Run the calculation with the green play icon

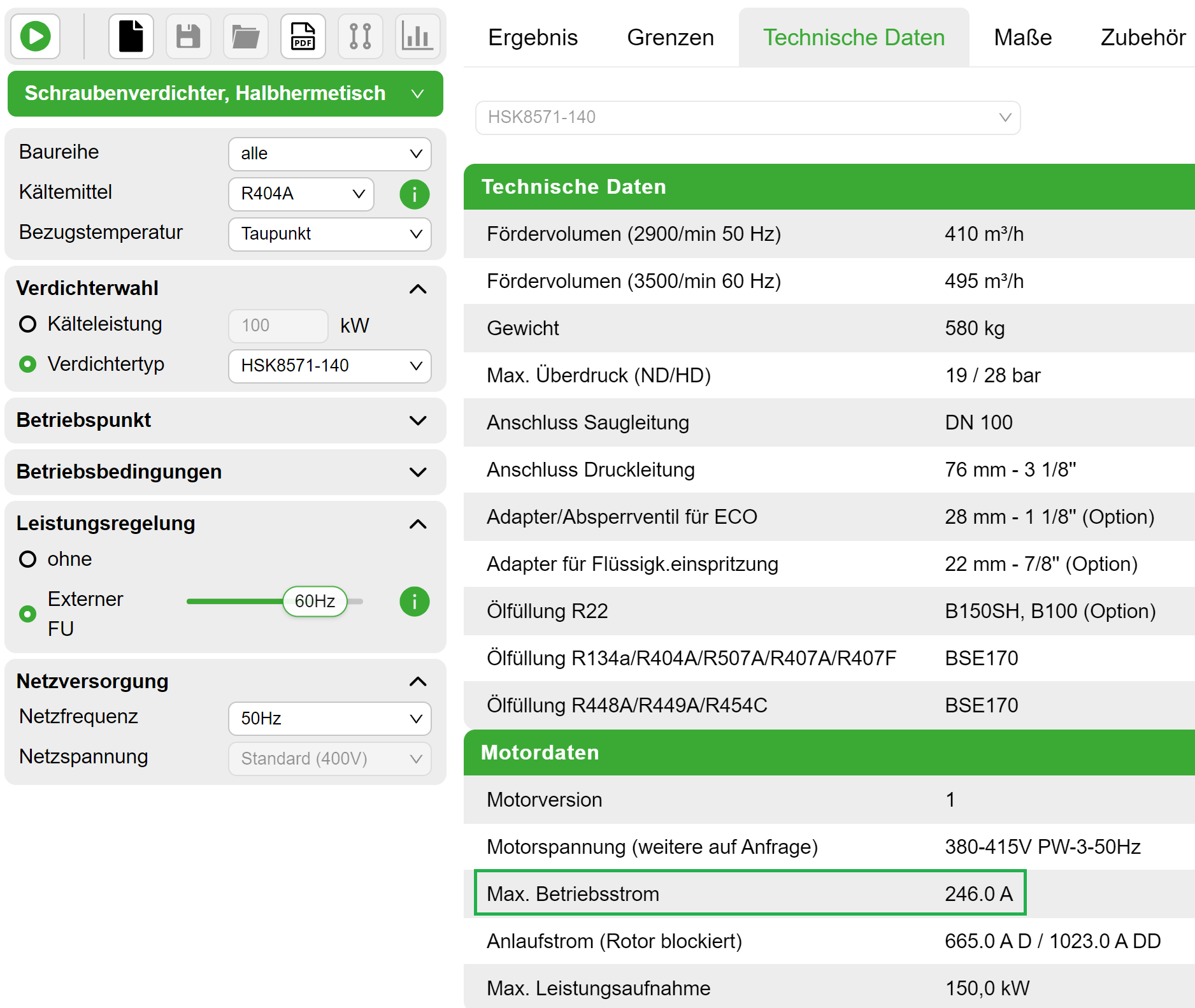tap(35, 36)
